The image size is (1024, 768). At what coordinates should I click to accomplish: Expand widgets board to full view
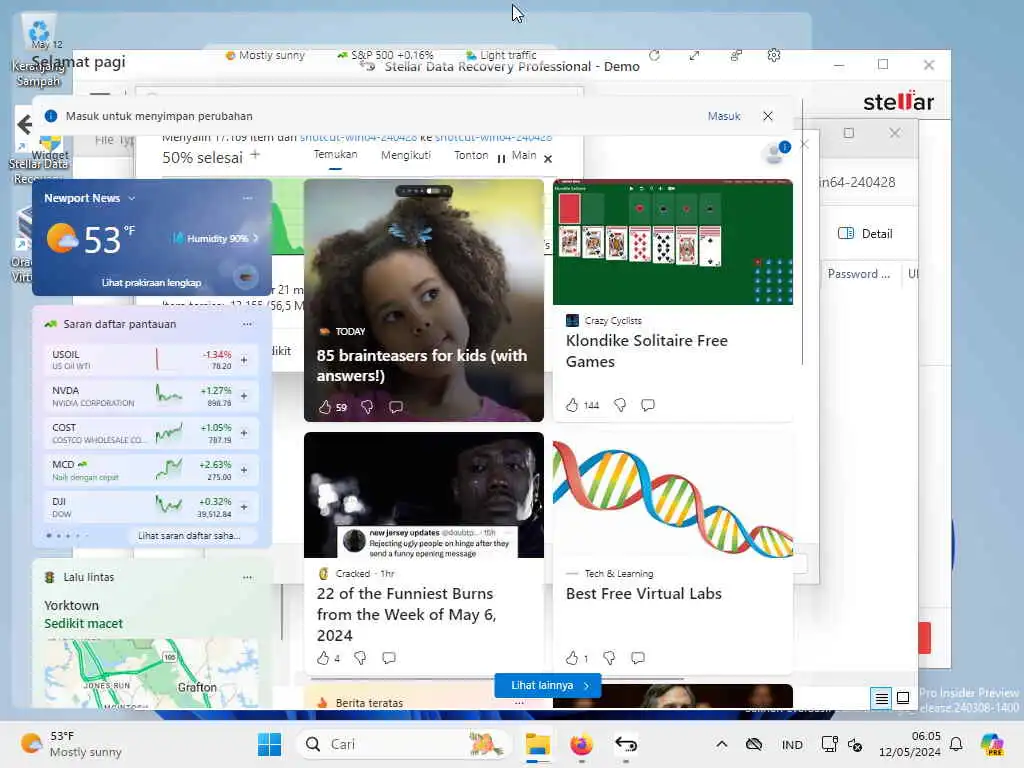coord(694,56)
